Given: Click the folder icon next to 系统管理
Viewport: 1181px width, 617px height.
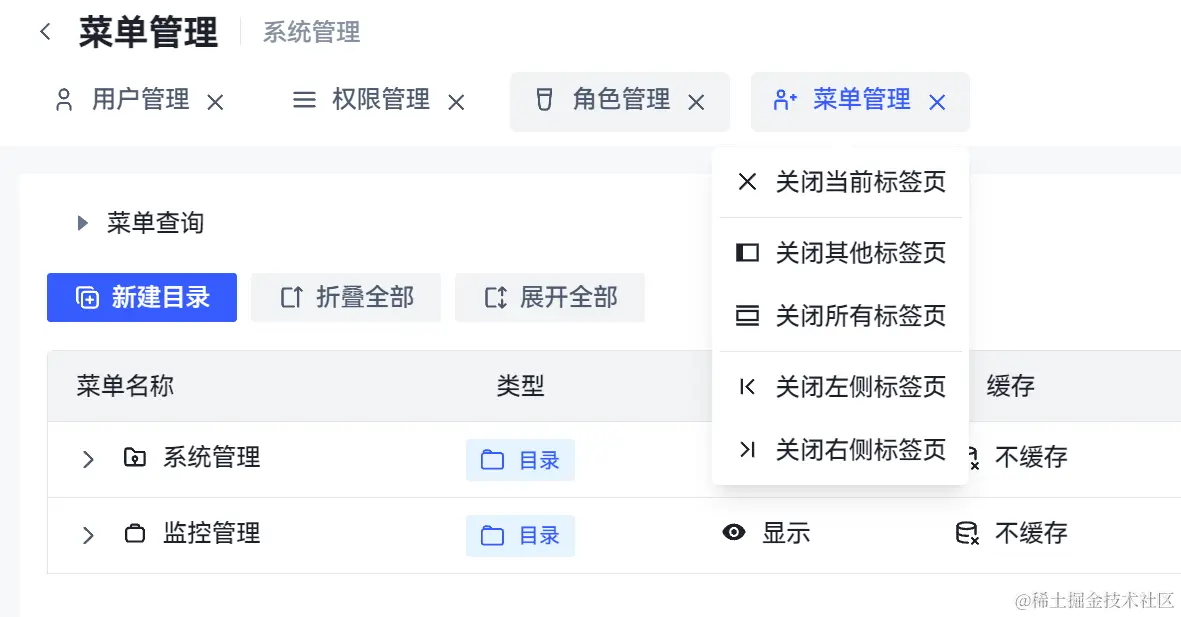Looking at the screenshot, I should (134, 458).
